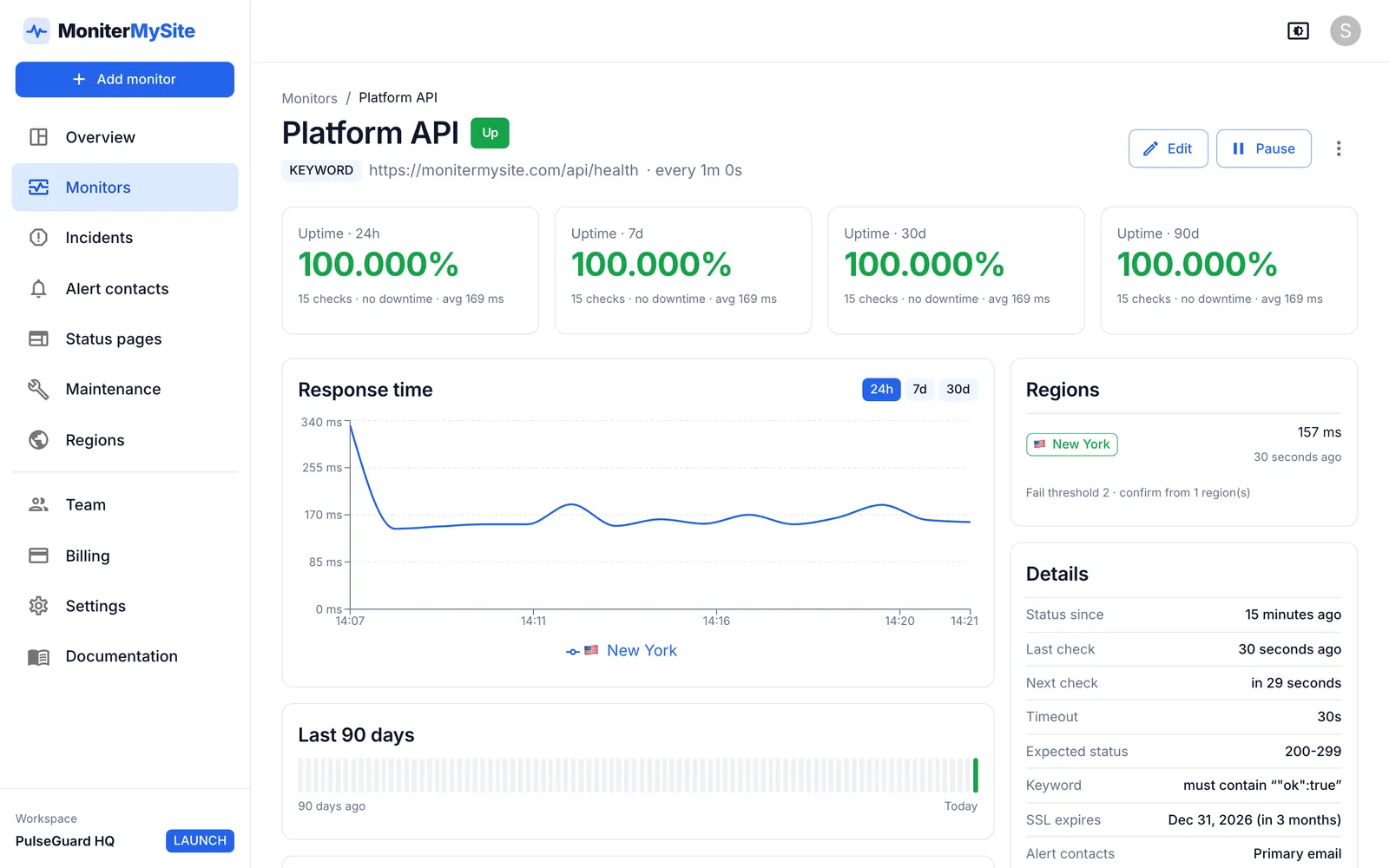Click the Billing credit card icon
Image resolution: width=1389 pixels, height=868 pixels.
(x=38, y=556)
